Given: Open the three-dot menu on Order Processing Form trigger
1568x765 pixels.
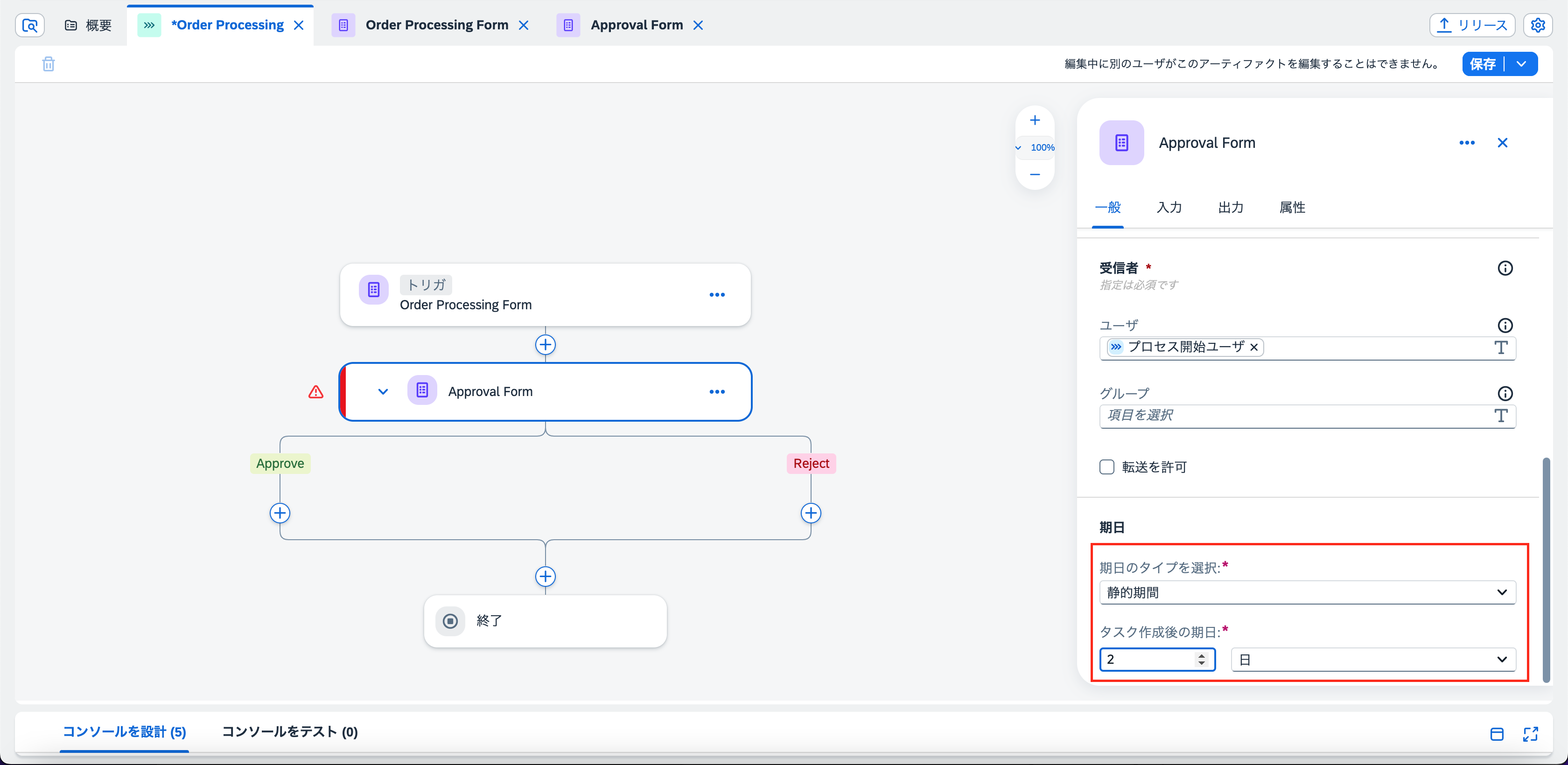Looking at the screenshot, I should pos(717,294).
